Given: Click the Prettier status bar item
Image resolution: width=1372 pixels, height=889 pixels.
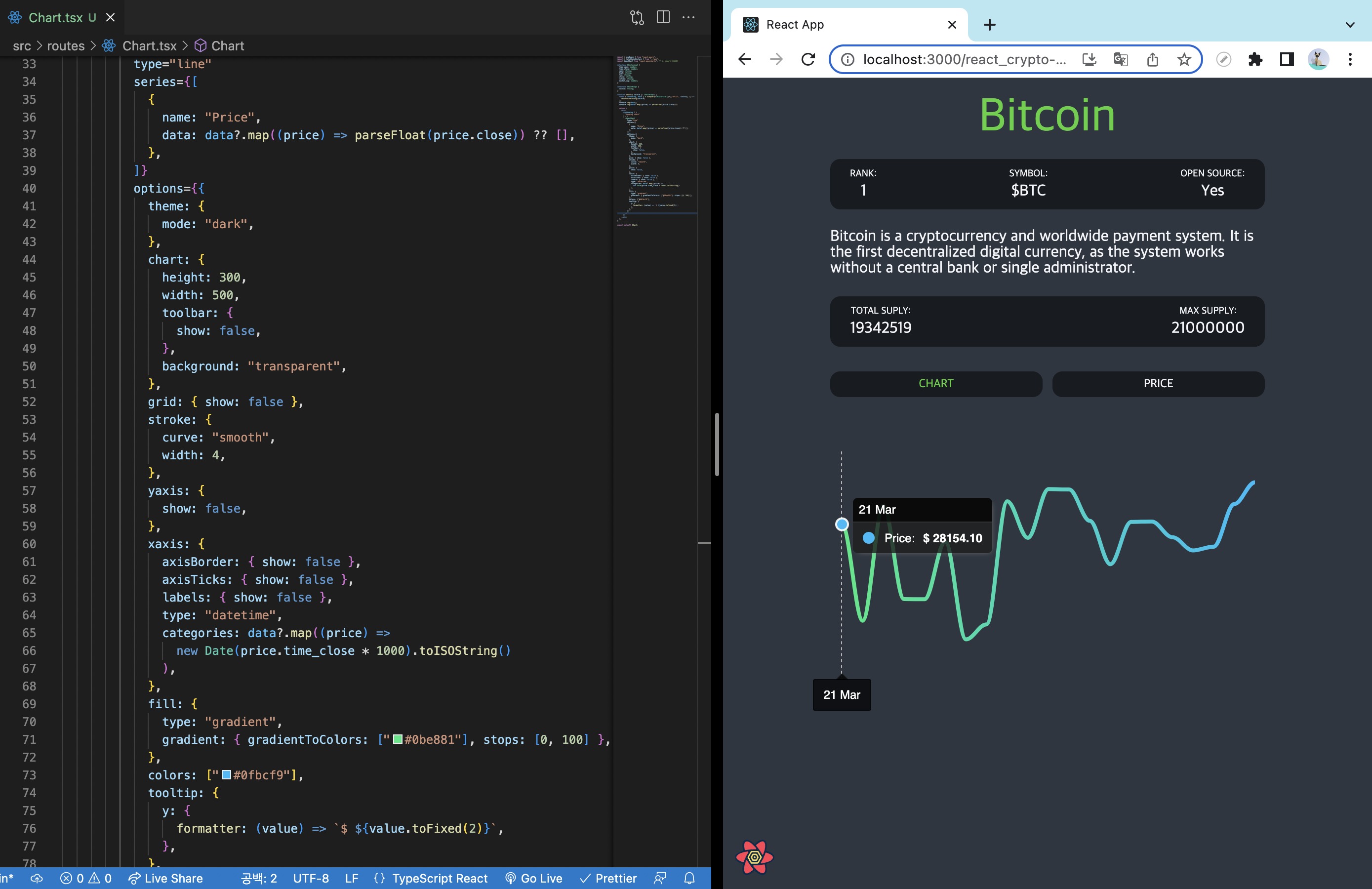Looking at the screenshot, I should point(608,878).
